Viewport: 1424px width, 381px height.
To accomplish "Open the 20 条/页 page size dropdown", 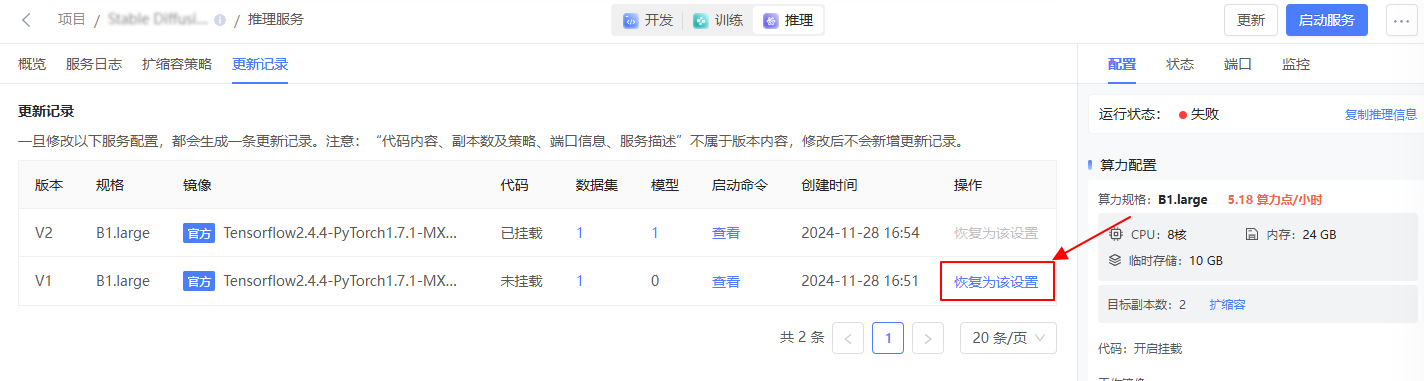I will coord(1008,338).
